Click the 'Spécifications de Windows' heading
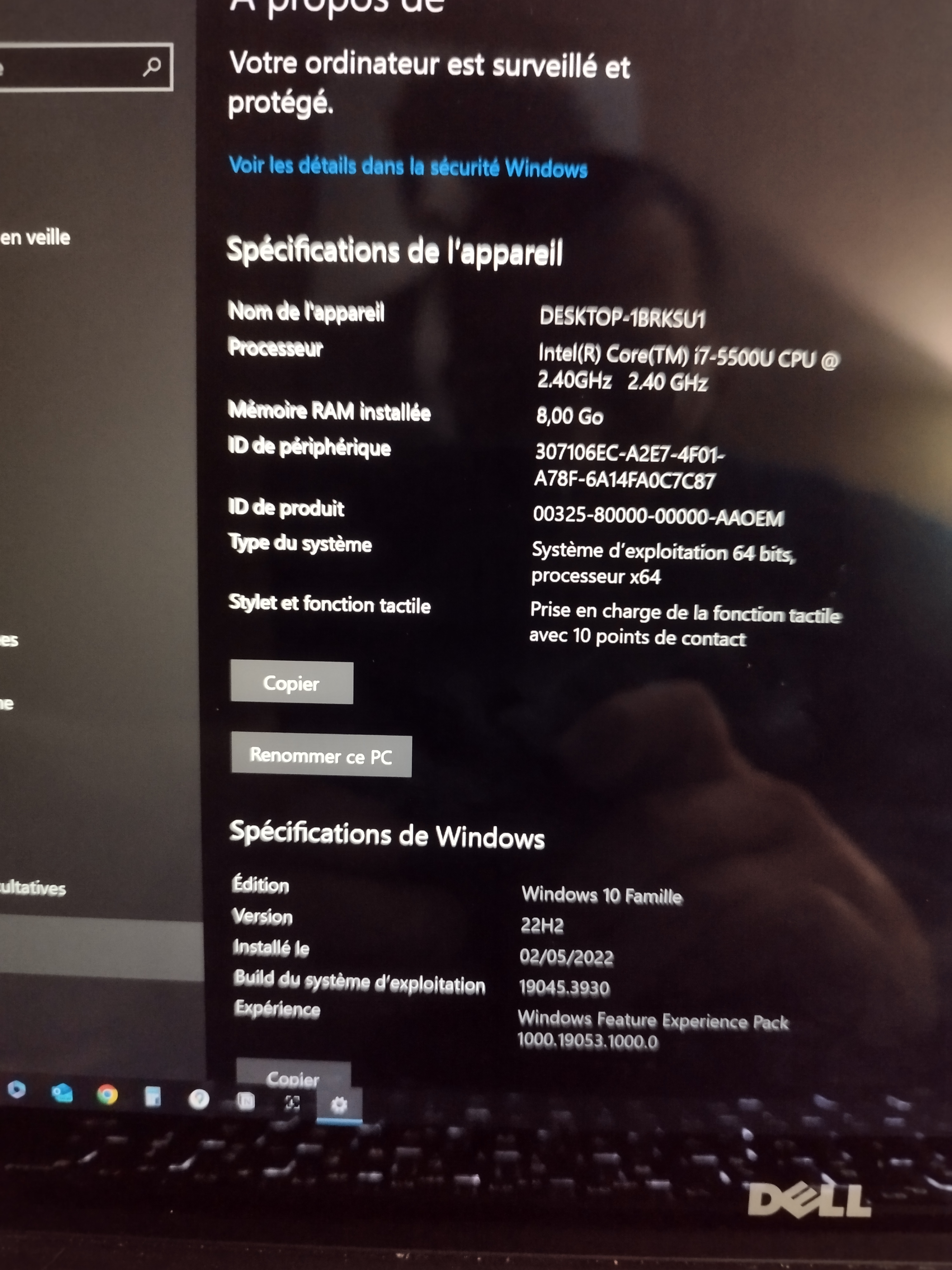952x1270 pixels. tap(387, 835)
